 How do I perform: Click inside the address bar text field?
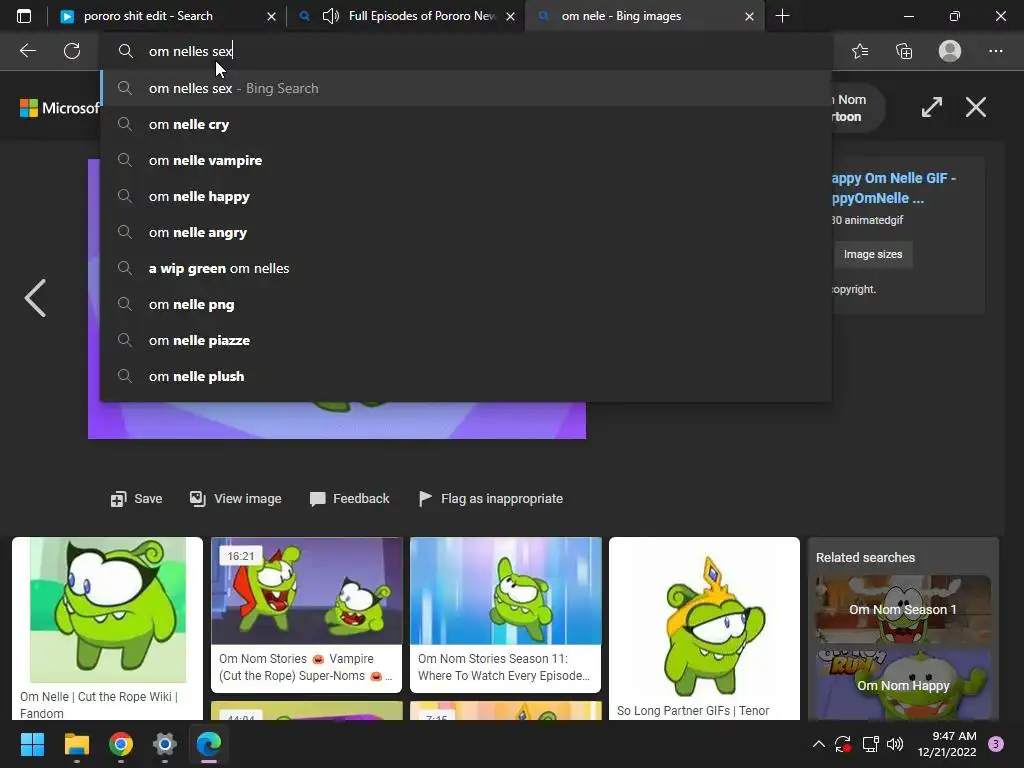[466, 51]
